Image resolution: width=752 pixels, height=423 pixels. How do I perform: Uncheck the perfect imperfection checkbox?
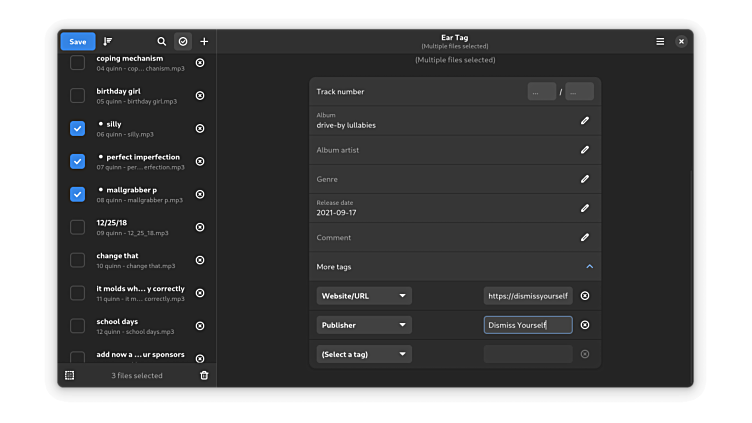coord(77,161)
